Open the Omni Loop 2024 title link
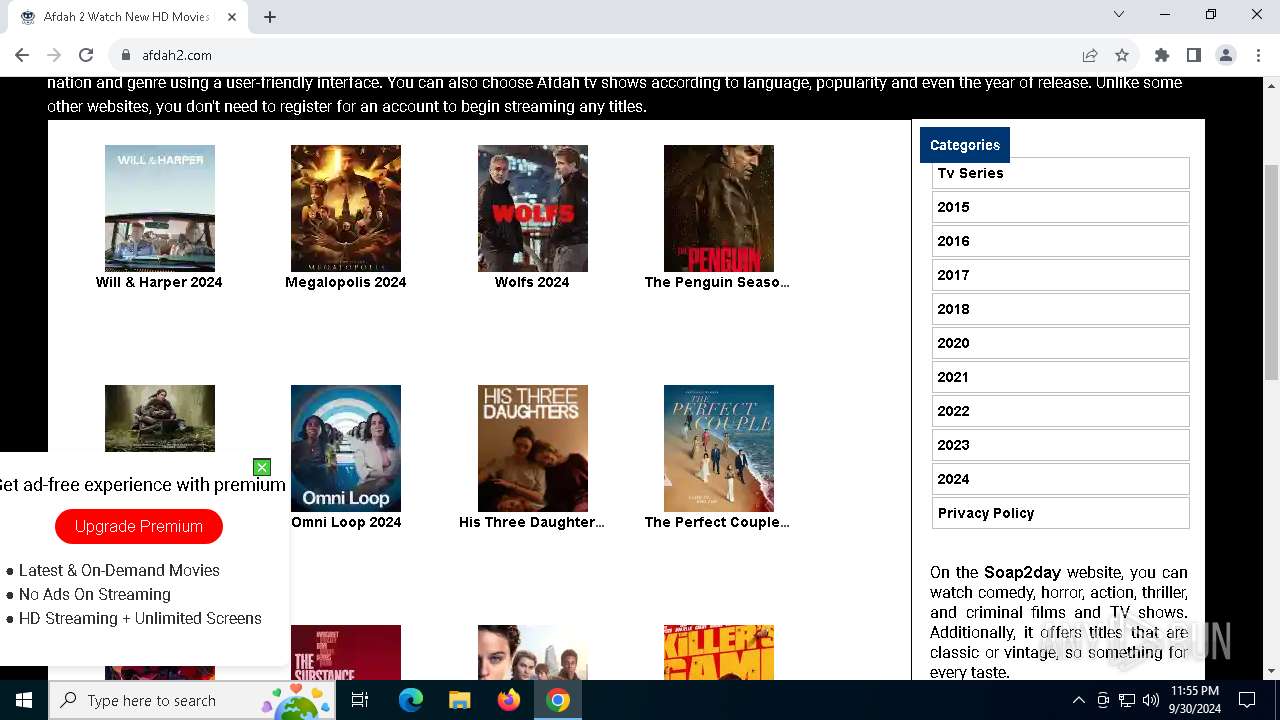This screenshot has height=720, width=1280. point(346,522)
